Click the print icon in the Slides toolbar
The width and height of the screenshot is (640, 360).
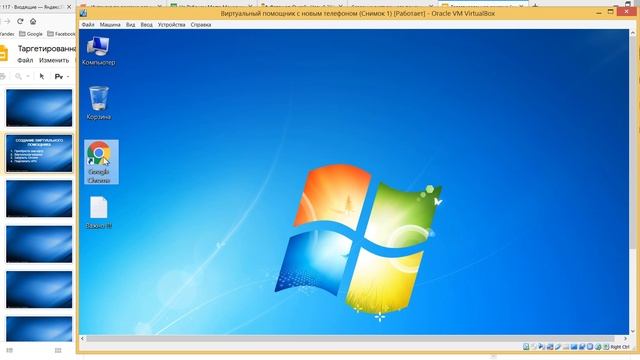2,76
